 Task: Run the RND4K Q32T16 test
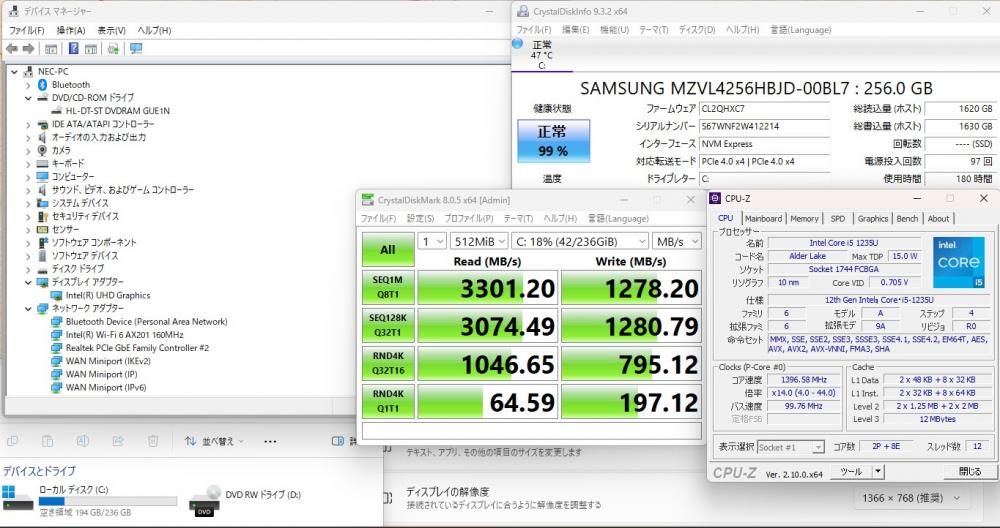click(388, 363)
